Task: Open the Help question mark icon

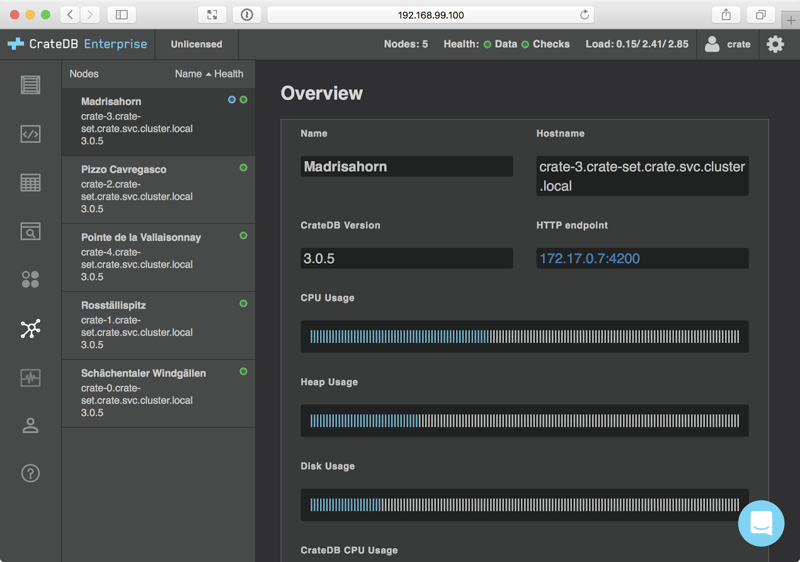Action: coord(30,473)
